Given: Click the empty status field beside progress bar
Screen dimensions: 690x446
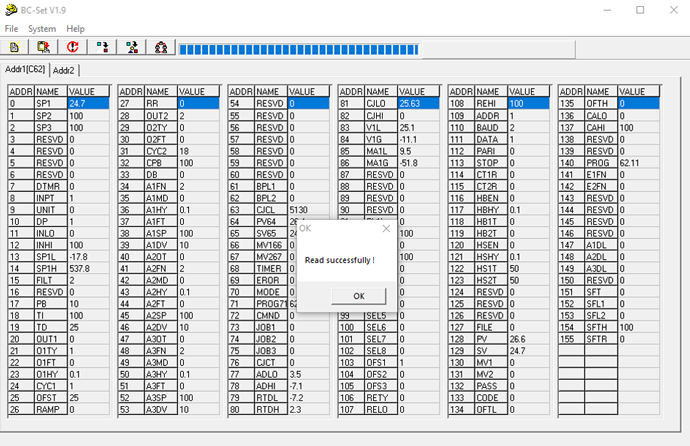Looking at the screenshot, I should (x=498, y=49).
